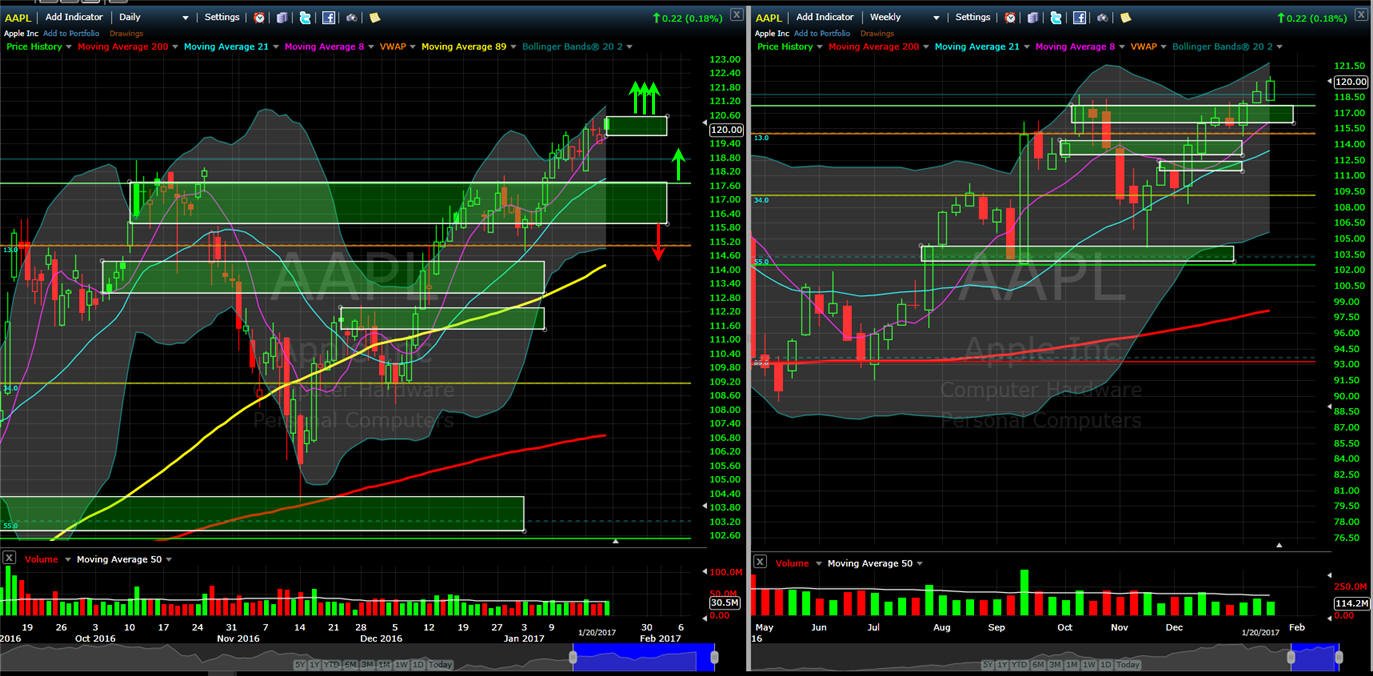This screenshot has width=1373, height=676.
Task: Share daily chart via Twitter icon
Action: (x=305, y=17)
